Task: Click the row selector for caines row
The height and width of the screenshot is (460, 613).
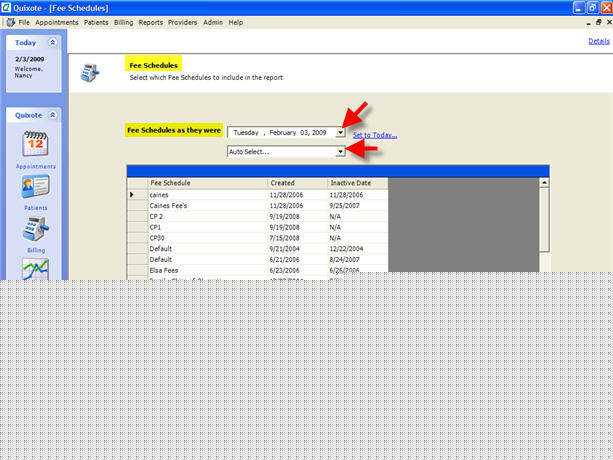Action: 138,195
